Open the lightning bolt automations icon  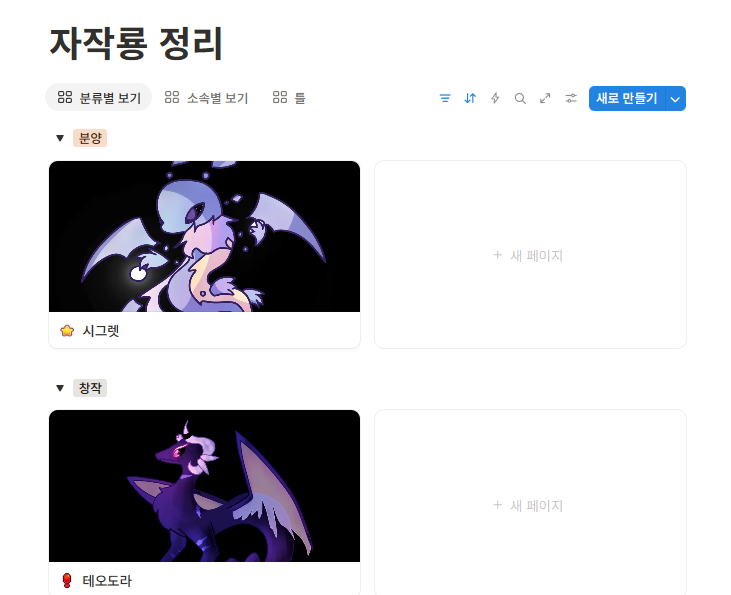tap(495, 98)
